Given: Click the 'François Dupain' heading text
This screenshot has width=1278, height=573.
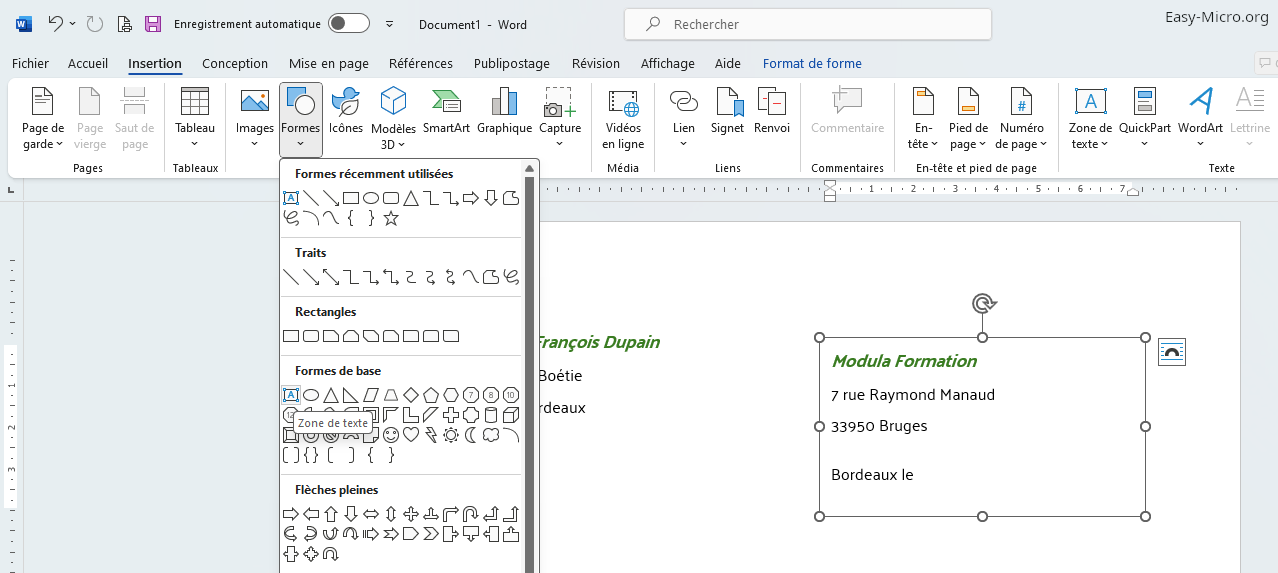Looking at the screenshot, I should [599, 342].
